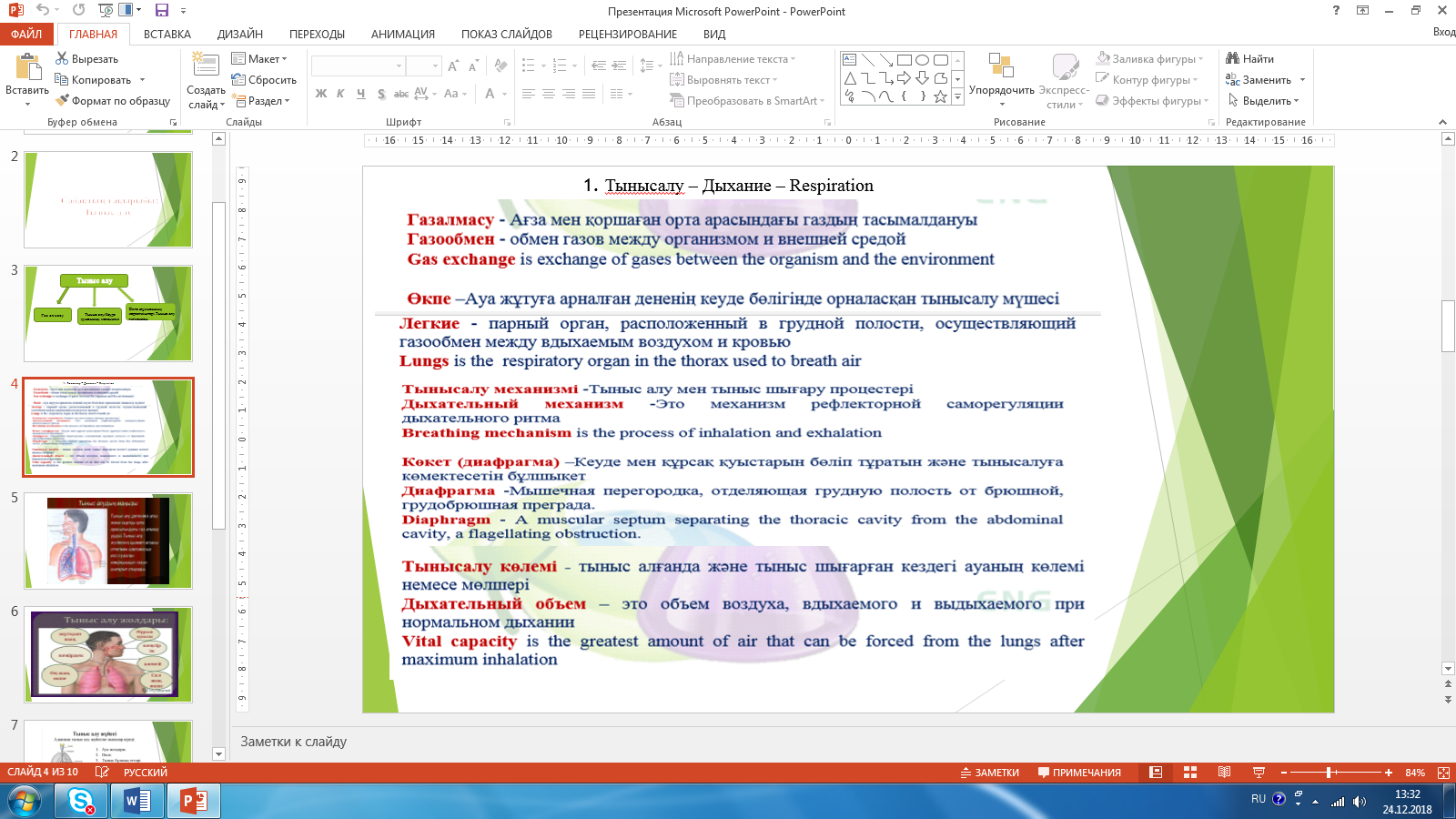Toggle strikethrough text (abc)

tap(400, 94)
